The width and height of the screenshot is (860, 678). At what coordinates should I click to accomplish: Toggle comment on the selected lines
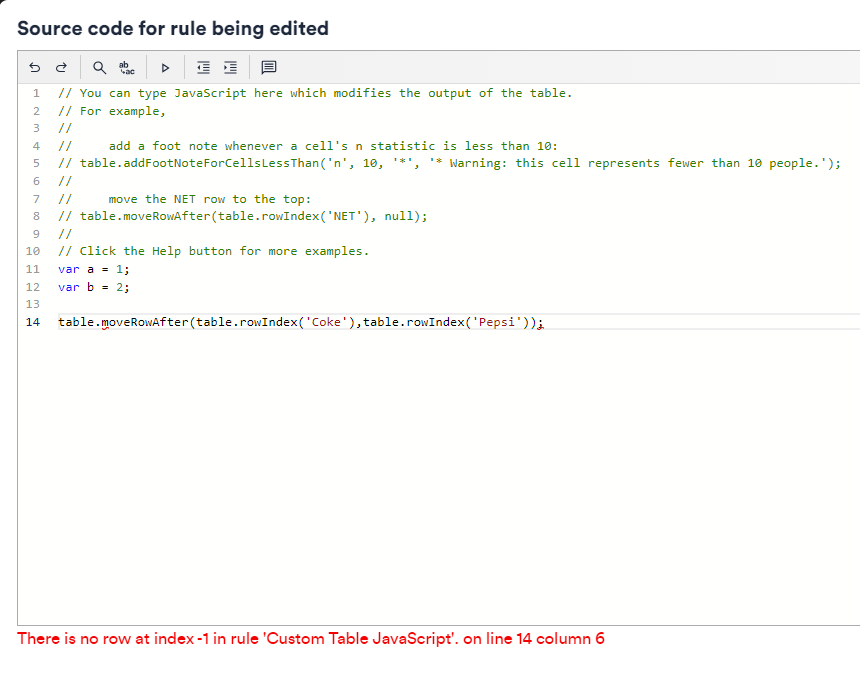pos(269,67)
